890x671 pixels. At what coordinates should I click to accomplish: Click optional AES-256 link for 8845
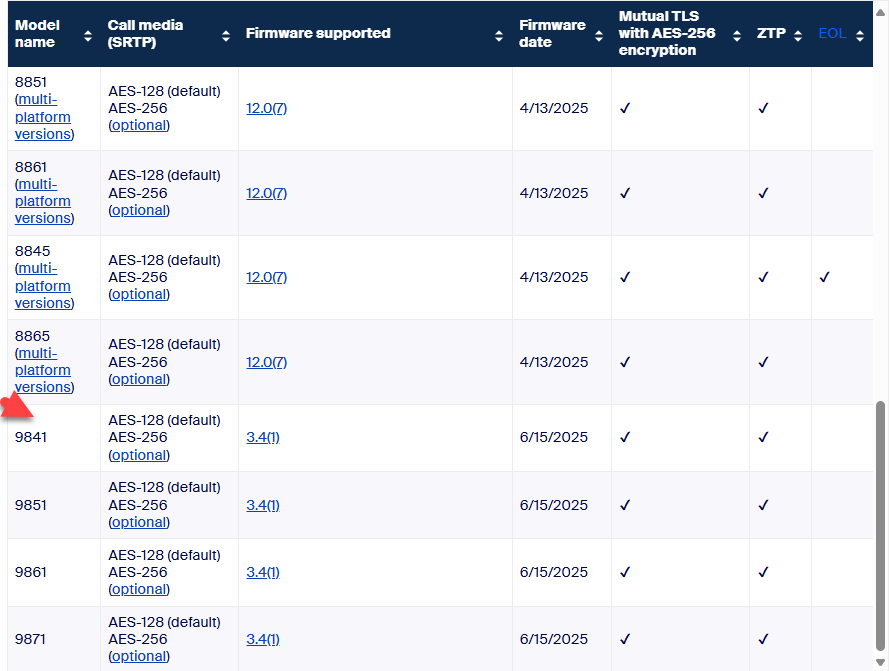click(139, 294)
